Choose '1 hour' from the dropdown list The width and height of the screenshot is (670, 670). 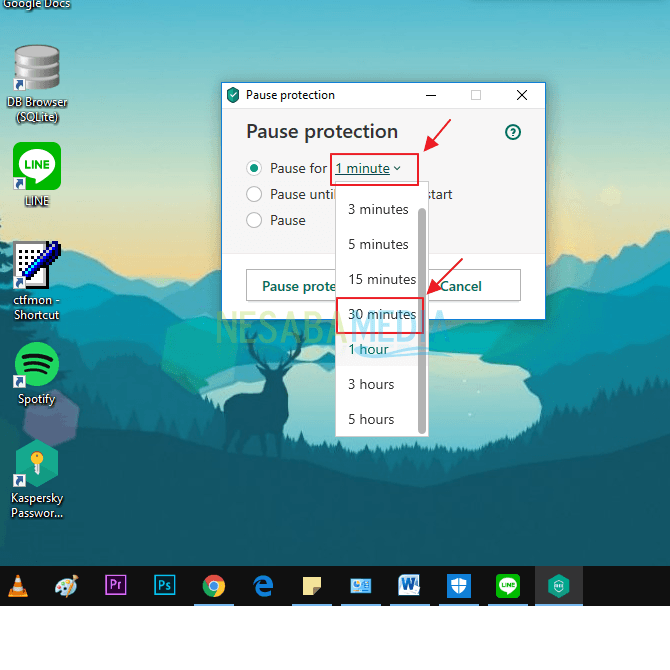[x=368, y=349]
